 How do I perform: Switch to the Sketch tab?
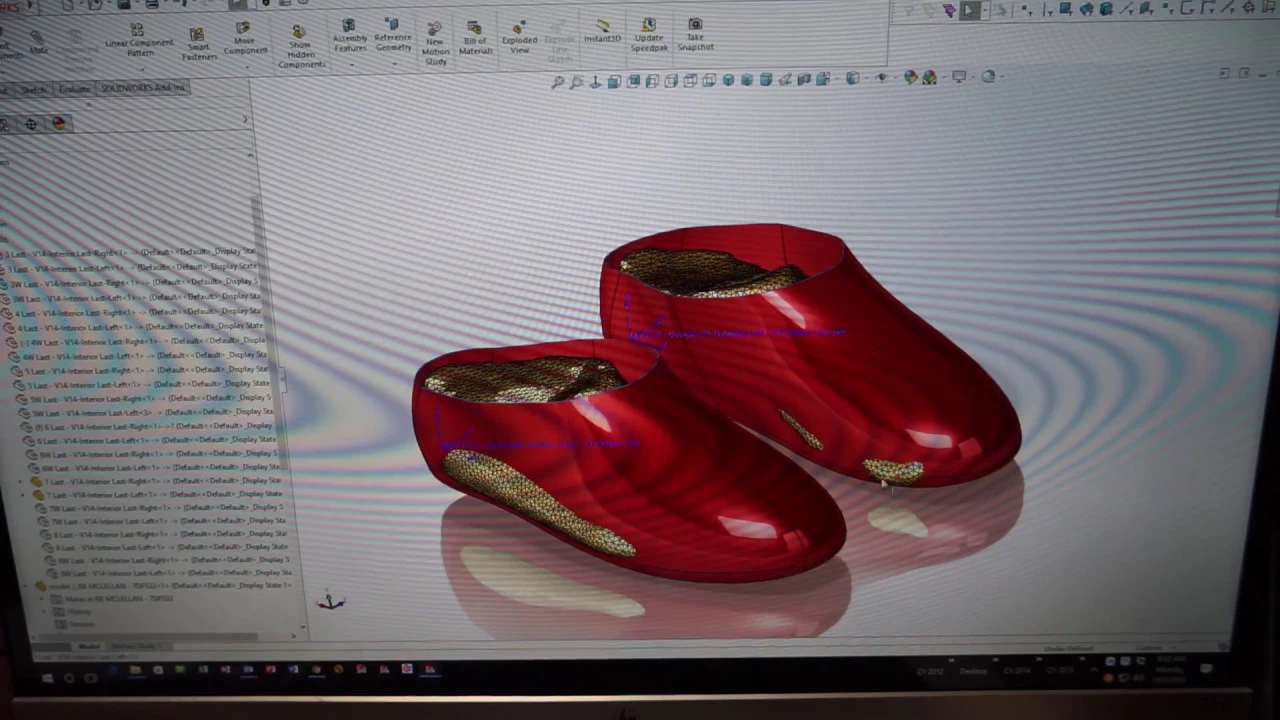(x=32, y=90)
